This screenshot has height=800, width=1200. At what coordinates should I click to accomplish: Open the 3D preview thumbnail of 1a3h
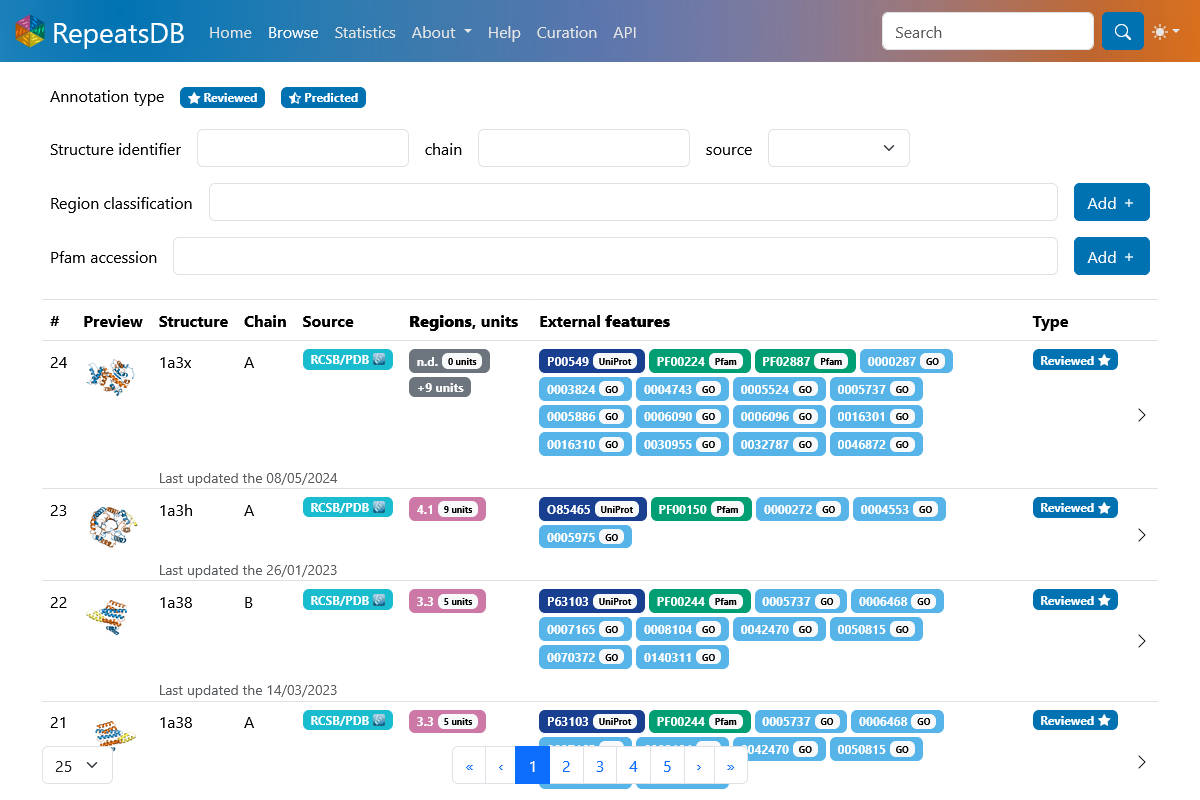pos(112,524)
